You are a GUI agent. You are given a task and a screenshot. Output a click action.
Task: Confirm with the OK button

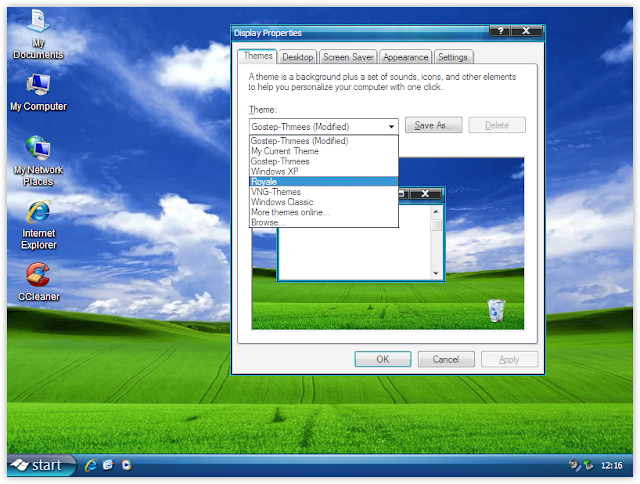coord(382,359)
